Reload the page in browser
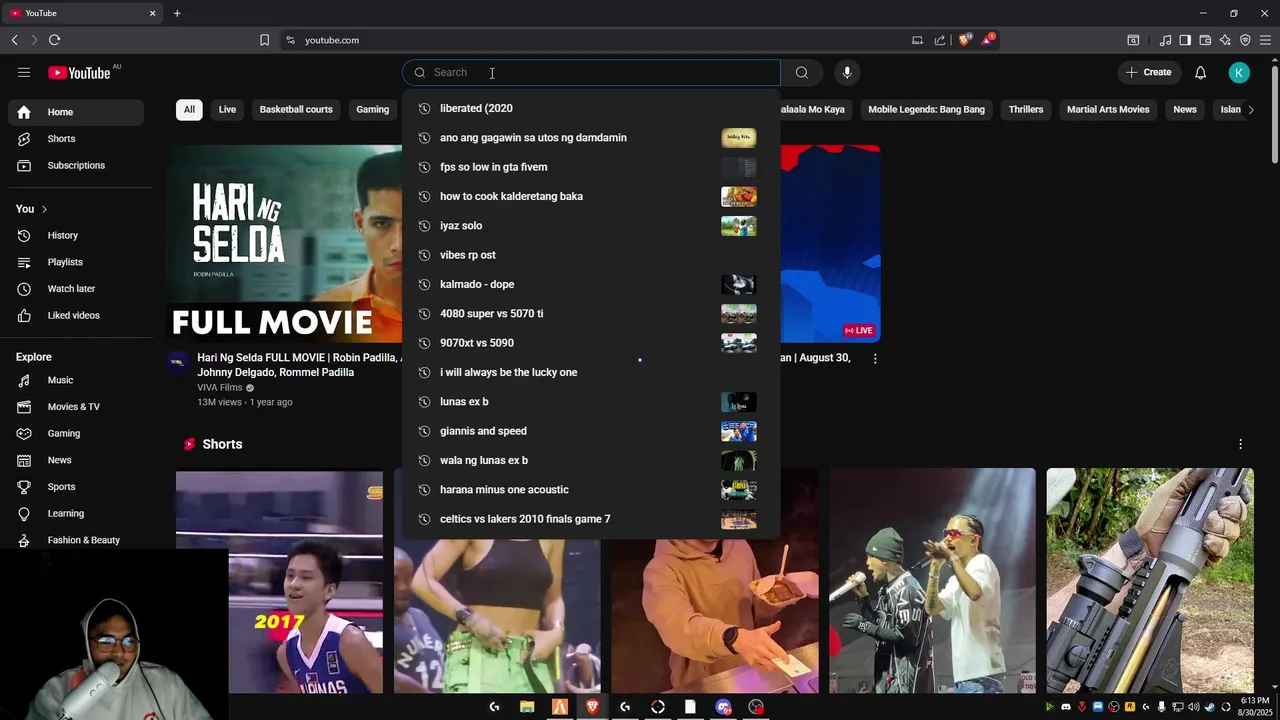This screenshot has width=1280, height=720. (x=54, y=40)
